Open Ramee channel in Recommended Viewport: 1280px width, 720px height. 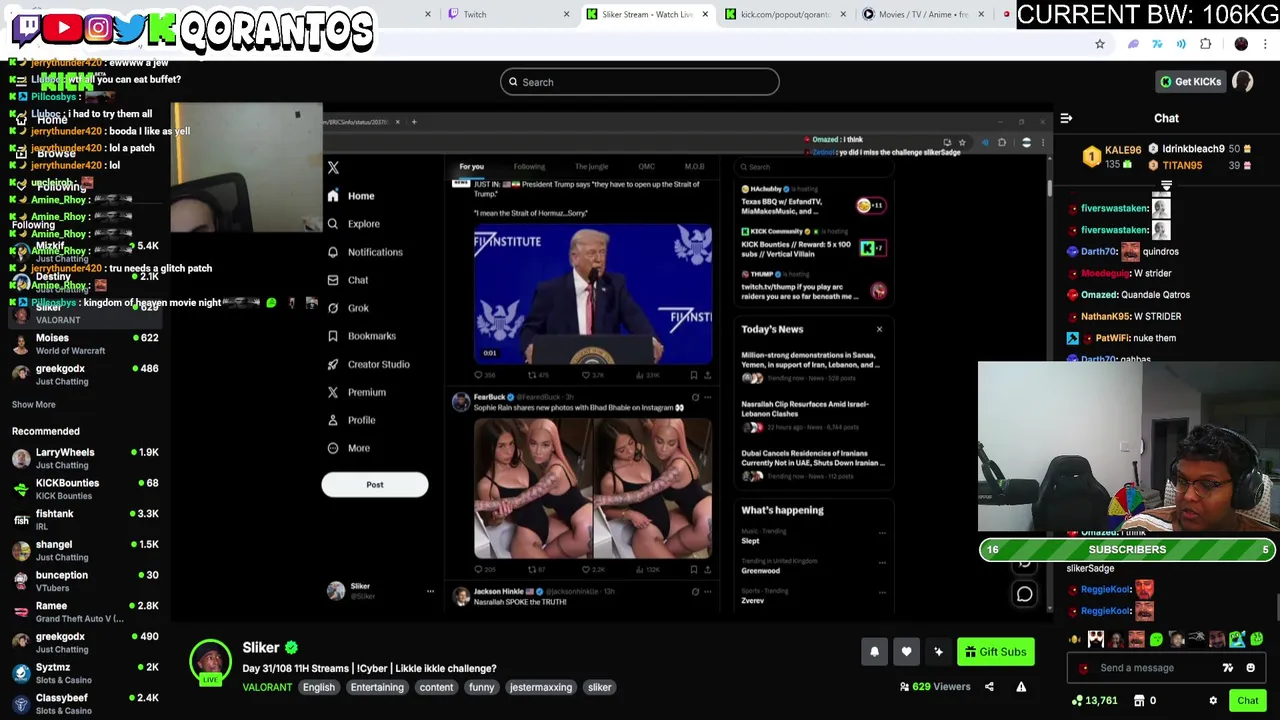coord(85,611)
